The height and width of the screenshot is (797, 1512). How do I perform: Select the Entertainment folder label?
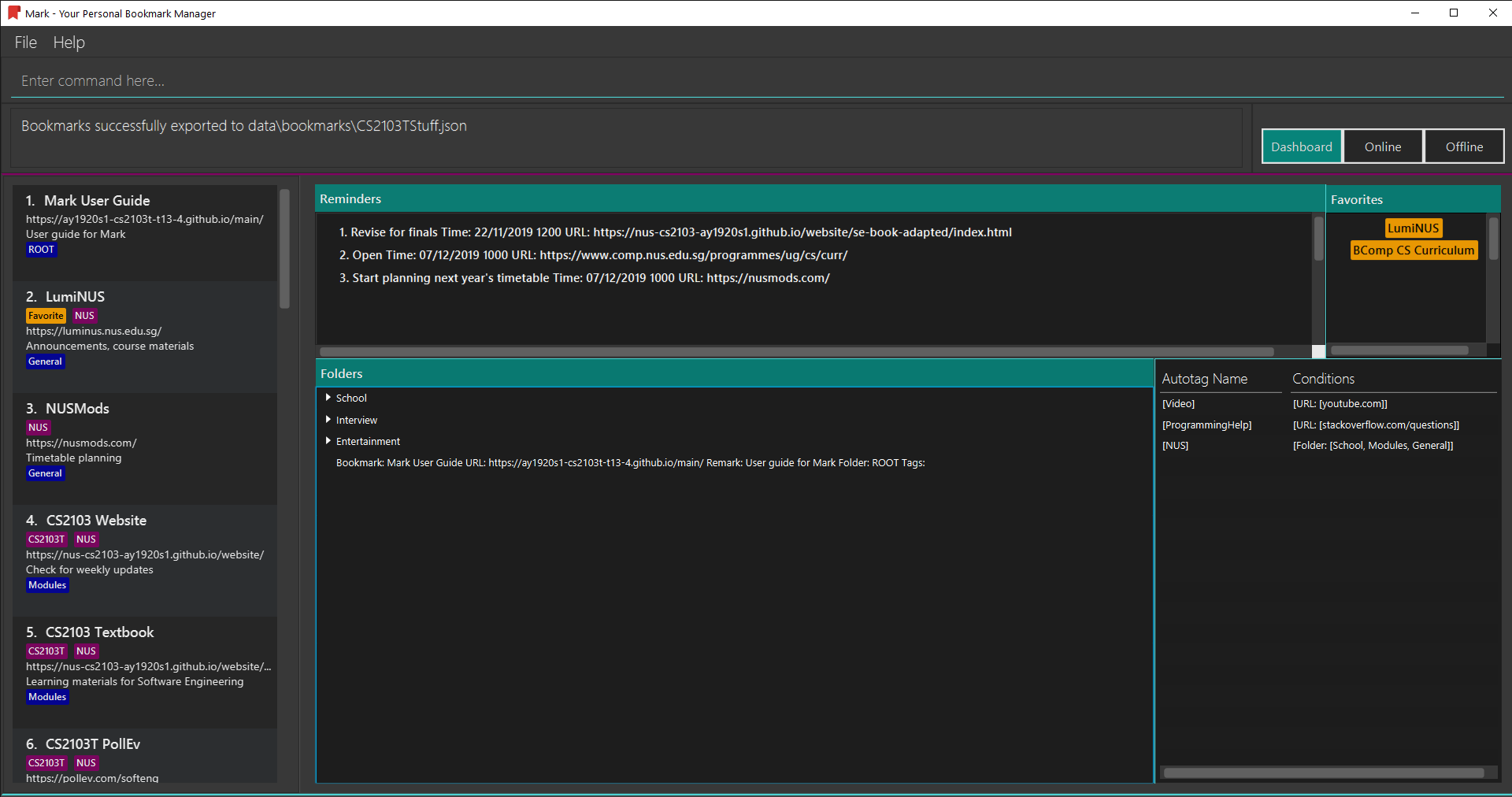[x=368, y=442]
